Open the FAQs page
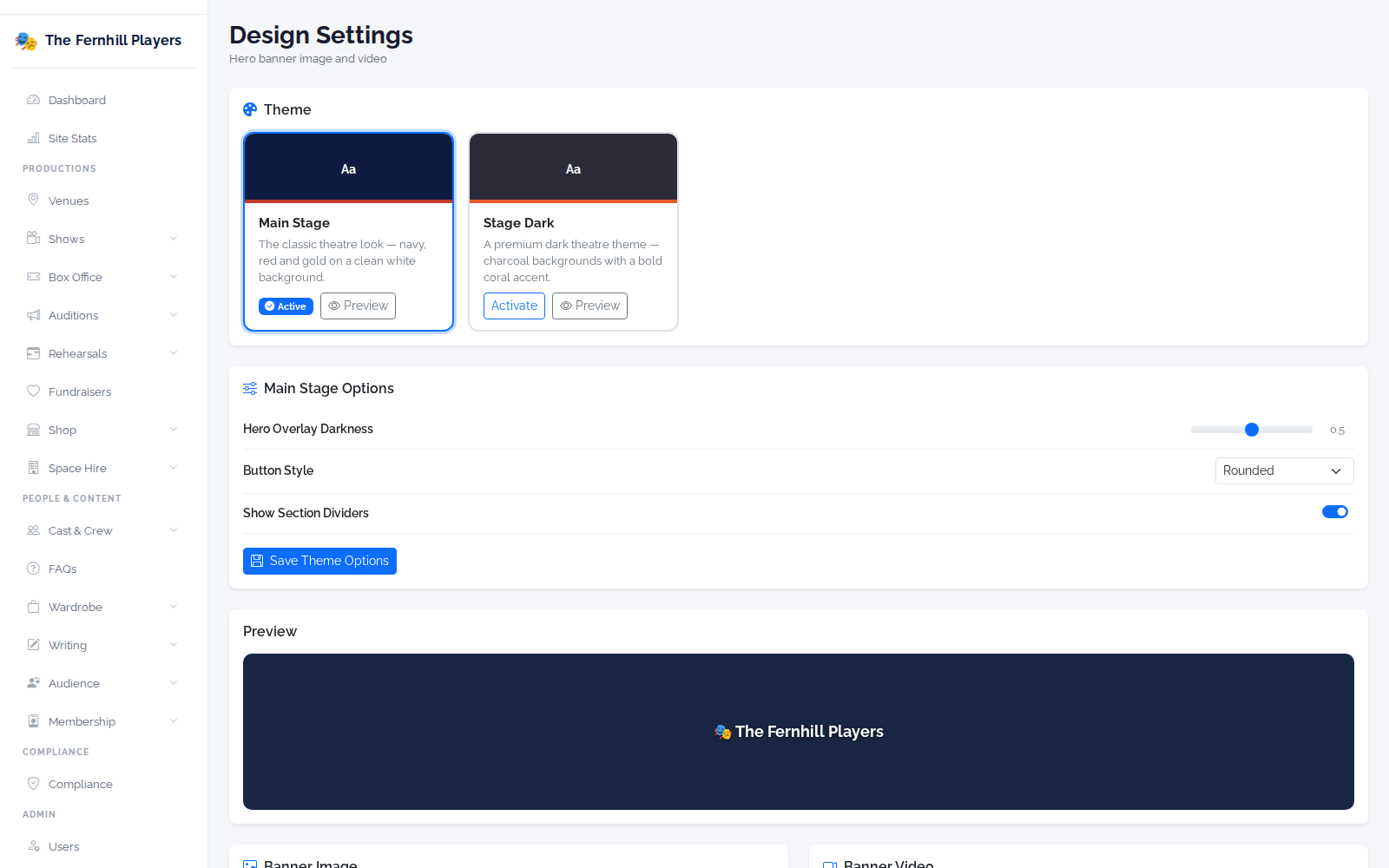1389x868 pixels. pos(103,569)
